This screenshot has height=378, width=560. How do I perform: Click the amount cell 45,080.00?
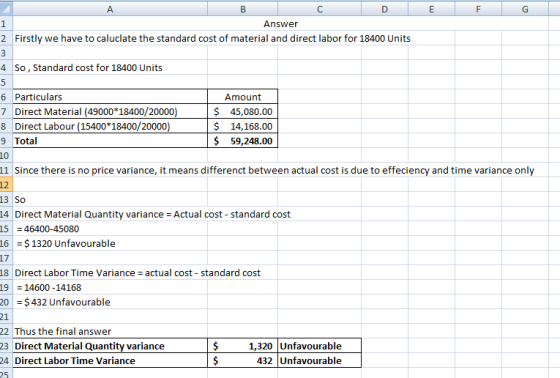click(x=242, y=111)
